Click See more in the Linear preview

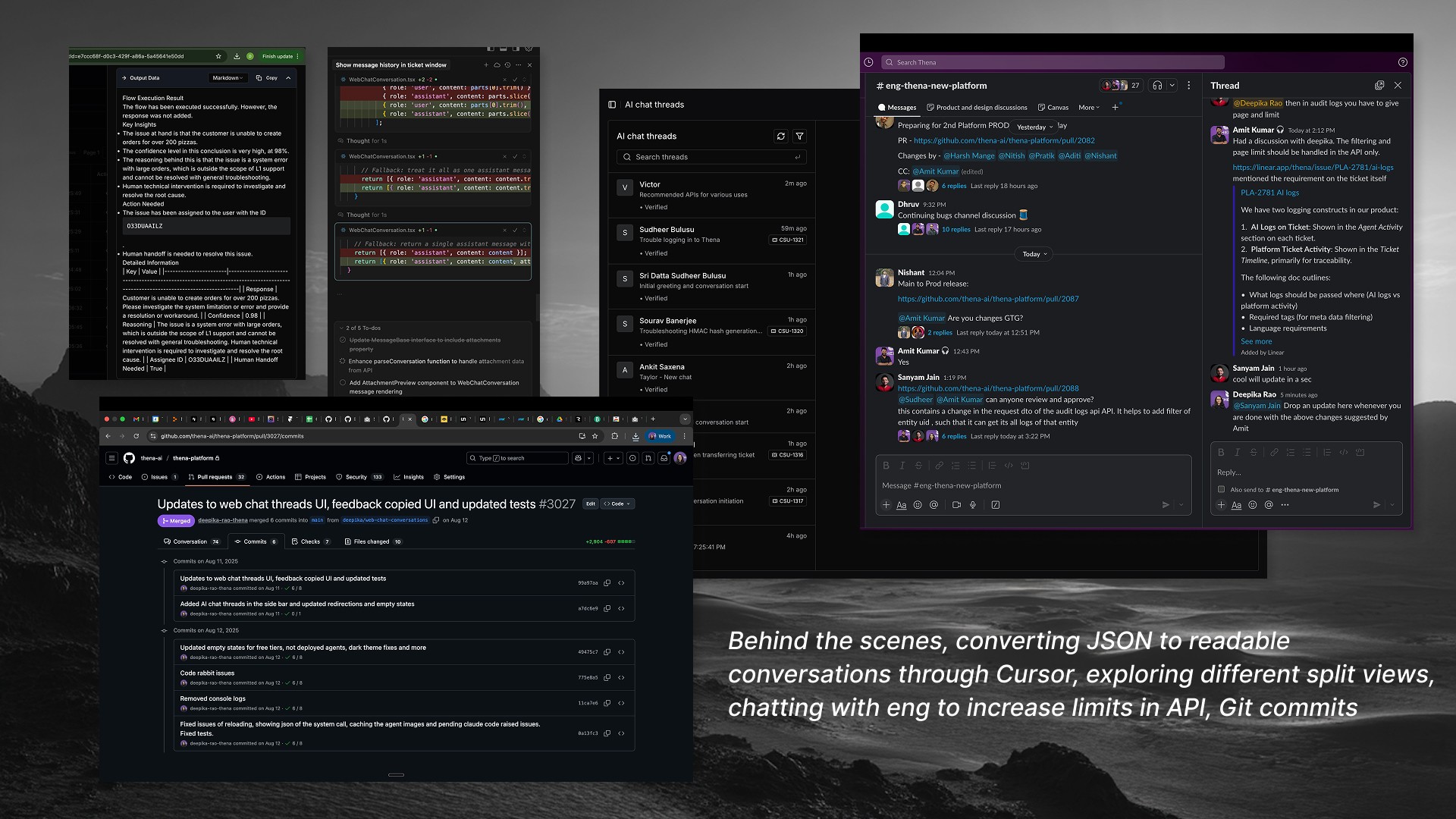[x=1256, y=341]
